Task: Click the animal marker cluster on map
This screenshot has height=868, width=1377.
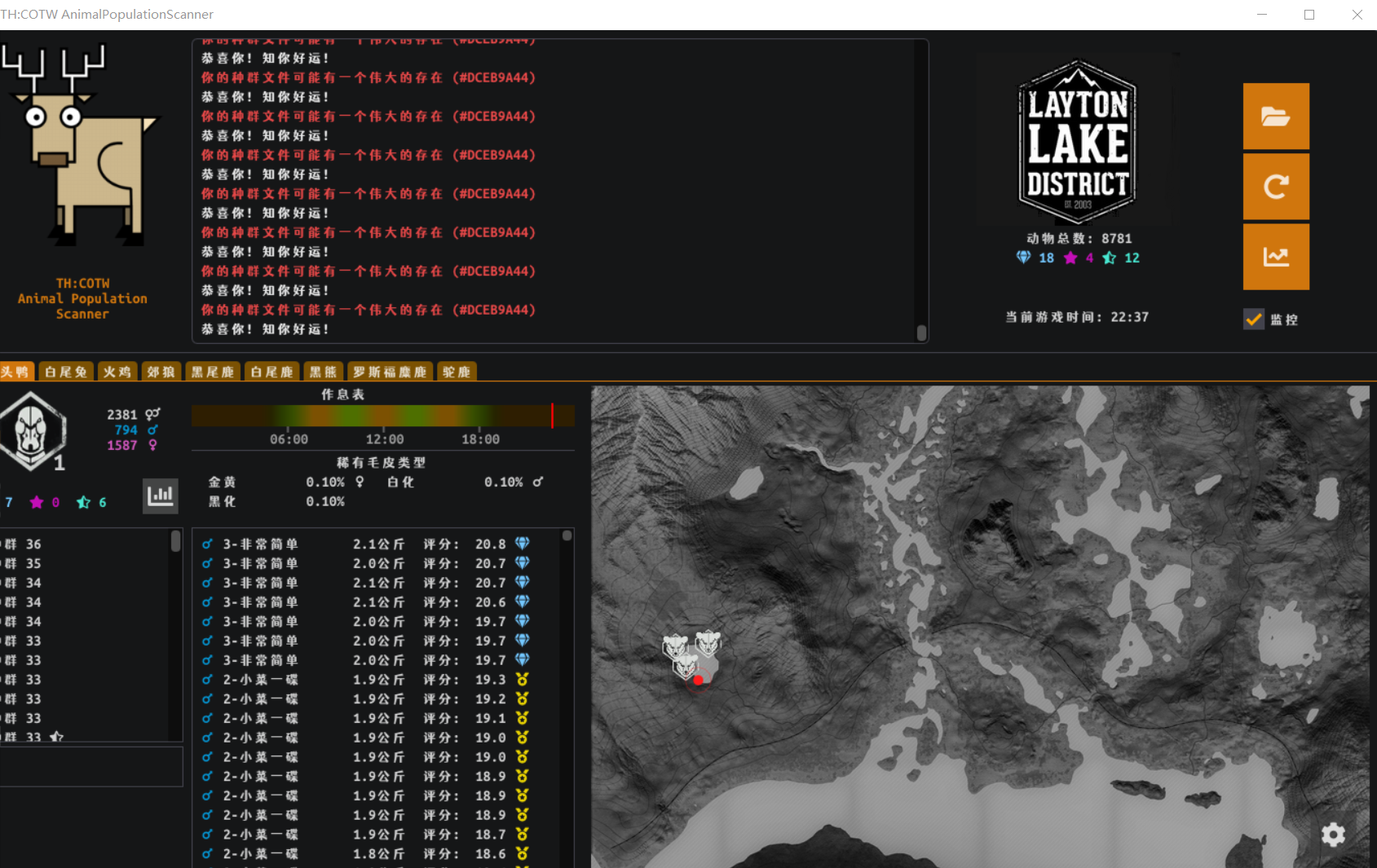Action: click(690, 655)
